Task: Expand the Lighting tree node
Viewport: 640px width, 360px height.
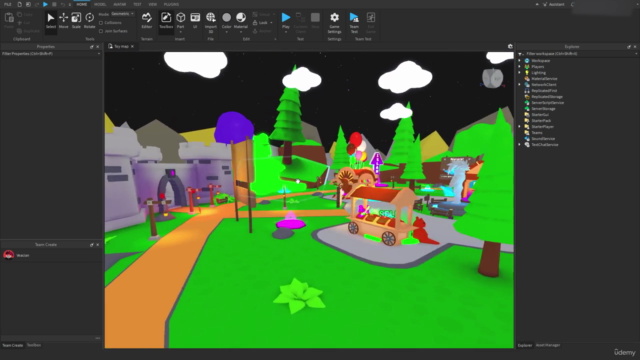Action: pos(520,73)
